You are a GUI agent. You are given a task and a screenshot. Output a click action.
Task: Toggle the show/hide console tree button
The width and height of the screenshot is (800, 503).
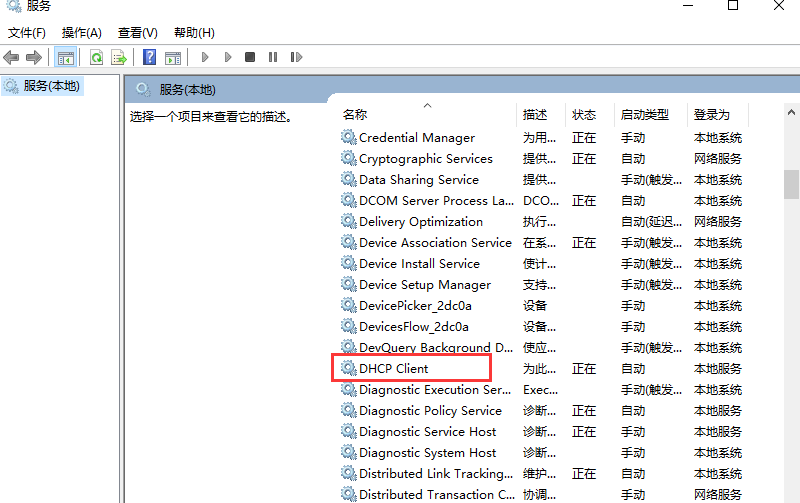tap(65, 58)
